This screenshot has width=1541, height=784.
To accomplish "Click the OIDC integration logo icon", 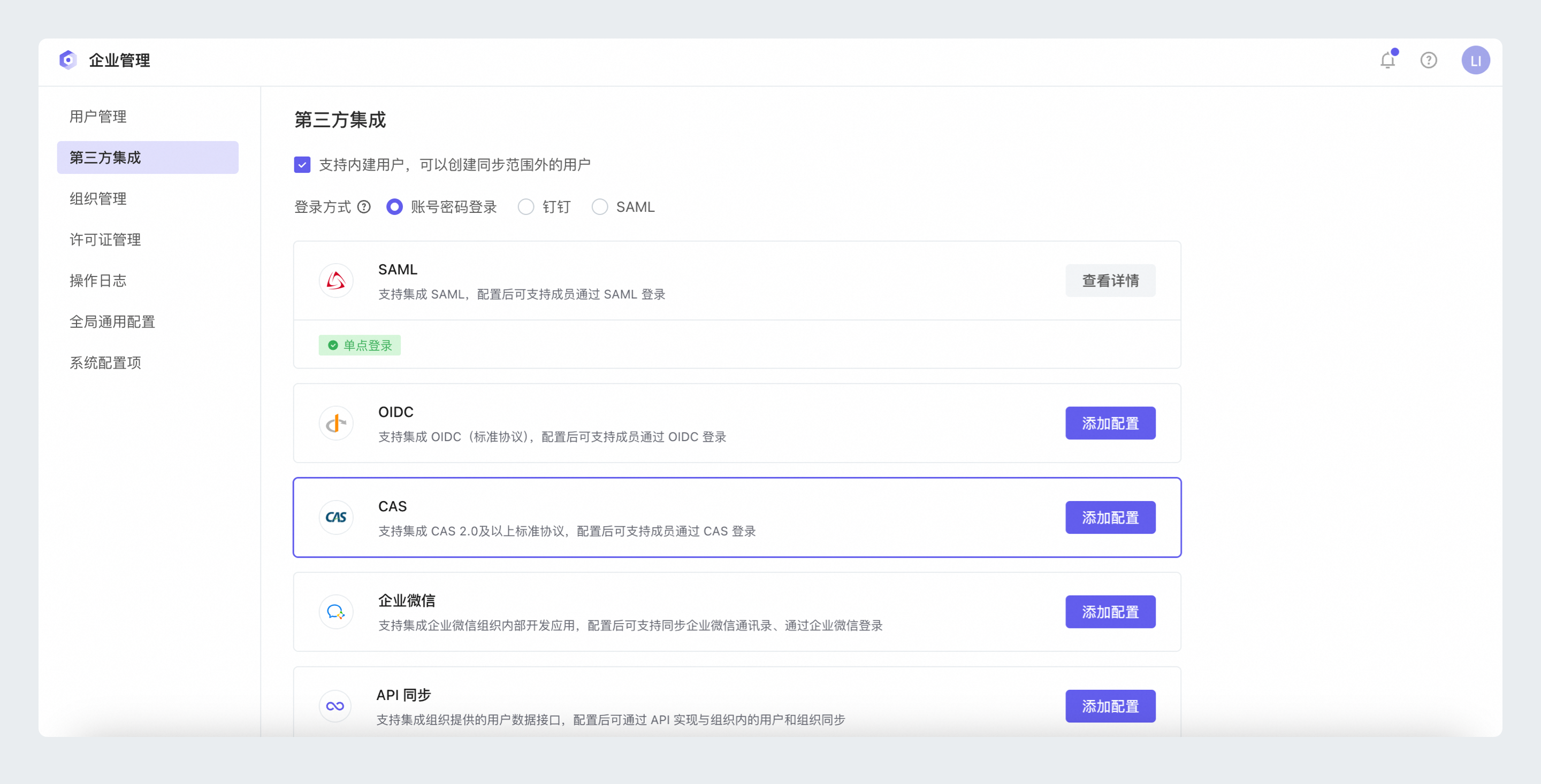I will coord(335,423).
